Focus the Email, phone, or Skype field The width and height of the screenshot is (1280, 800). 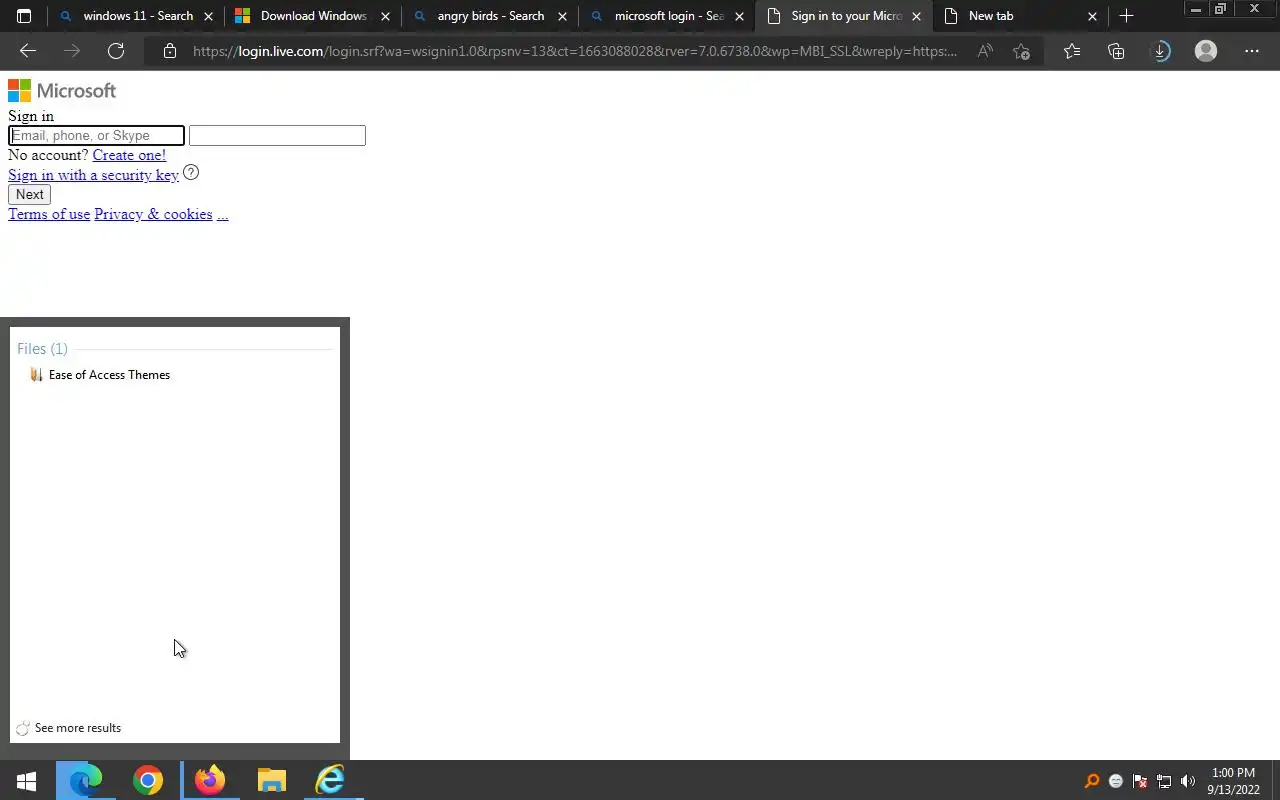(96, 136)
